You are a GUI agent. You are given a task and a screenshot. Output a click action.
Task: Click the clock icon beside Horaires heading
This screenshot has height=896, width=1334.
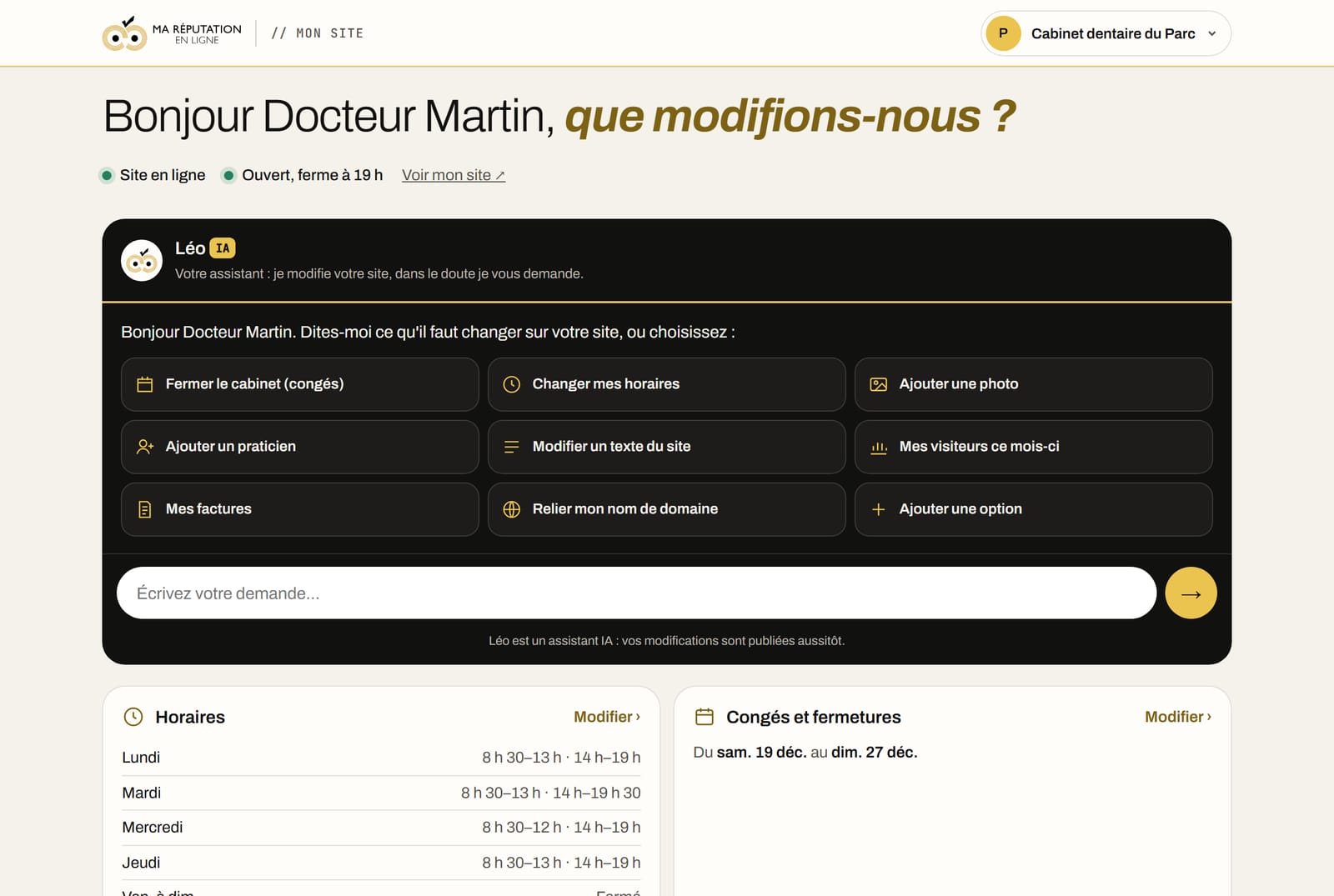133,717
